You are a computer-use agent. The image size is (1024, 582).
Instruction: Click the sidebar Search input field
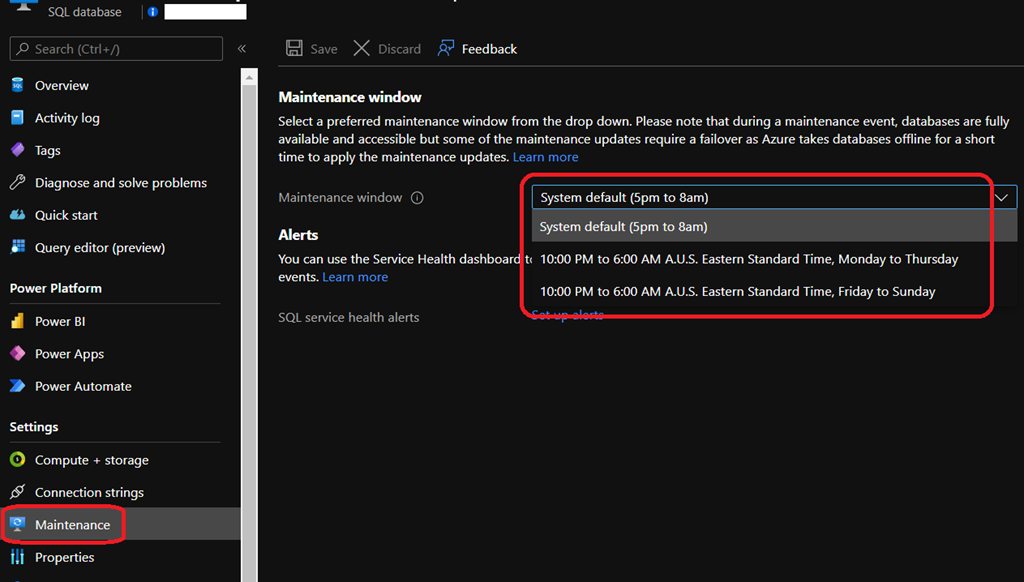117,49
